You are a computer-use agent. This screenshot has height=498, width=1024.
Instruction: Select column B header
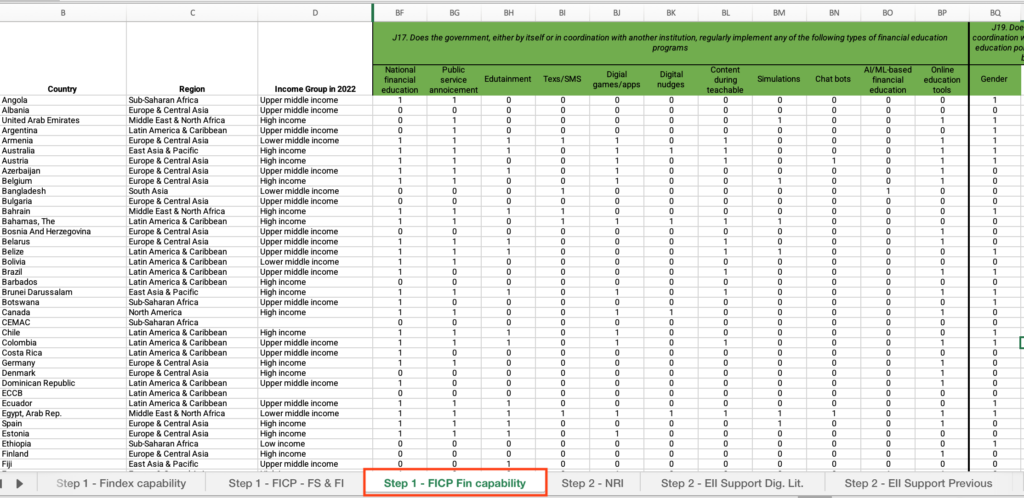[63, 12]
